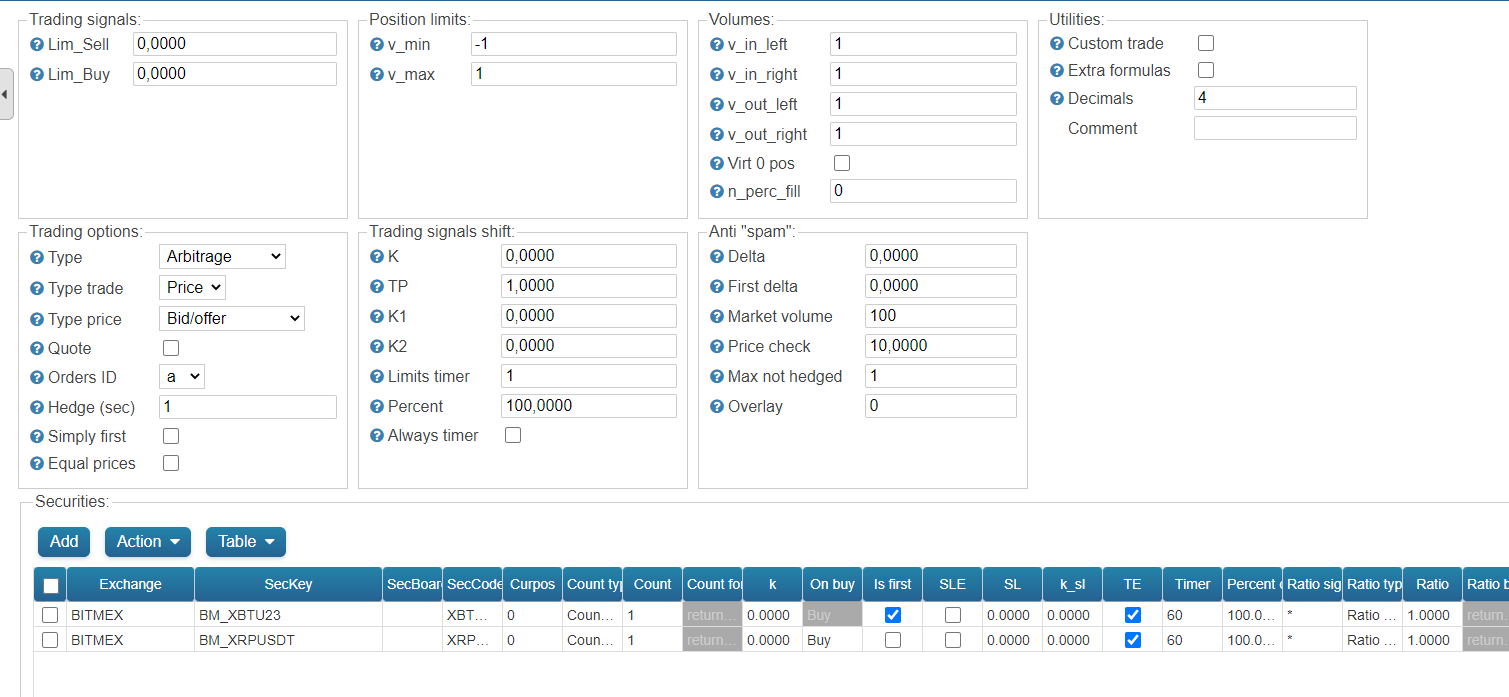Image resolution: width=1509 pixels, height=697 pixels.
Task: Enable the Custom trade checkbox
Action: (x=1206, y=43)
